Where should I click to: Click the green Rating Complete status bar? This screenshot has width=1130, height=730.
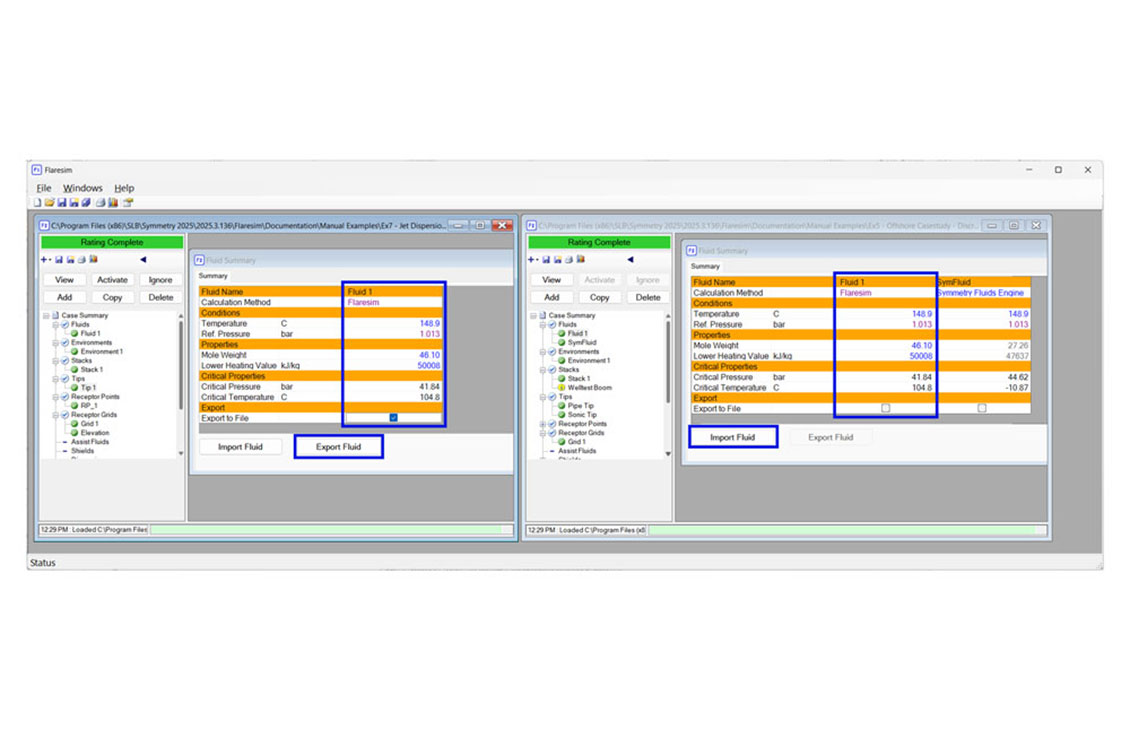pos(110,242)
